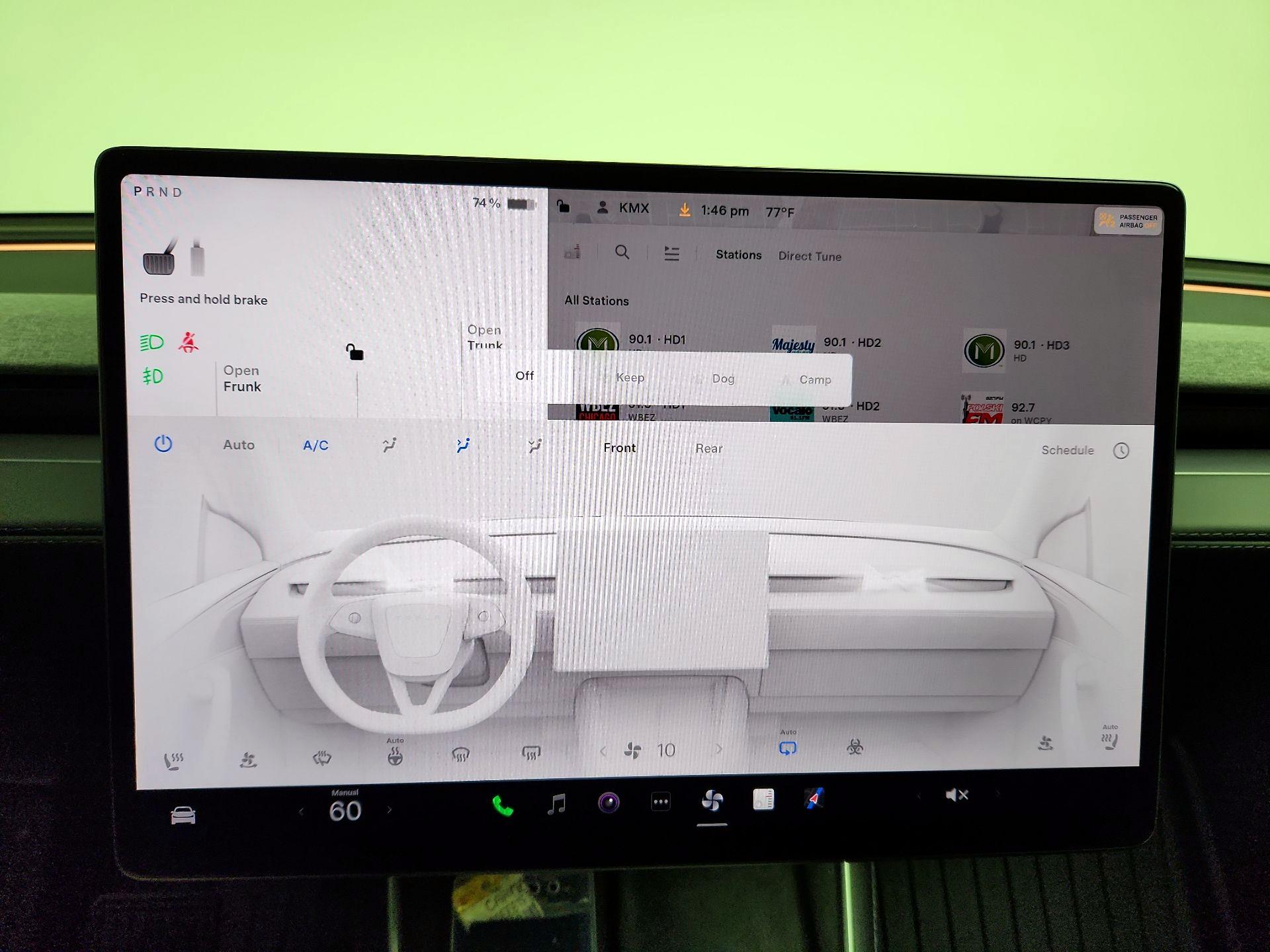Toggle steering wheel heat Auto icon
The height and width of the screenshot is (952, 1270).
(395, 753)
